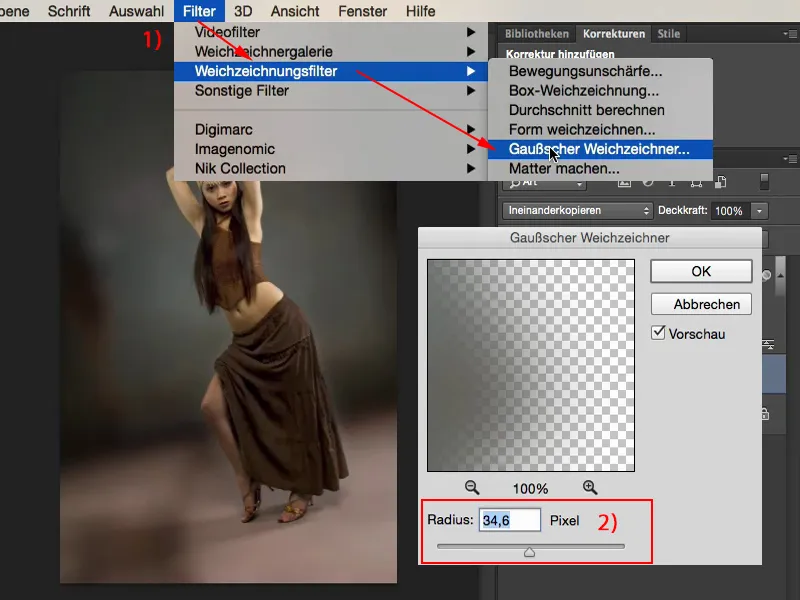Click the Gaußscher Weichzeichner dialog title bar

(589, 238)
